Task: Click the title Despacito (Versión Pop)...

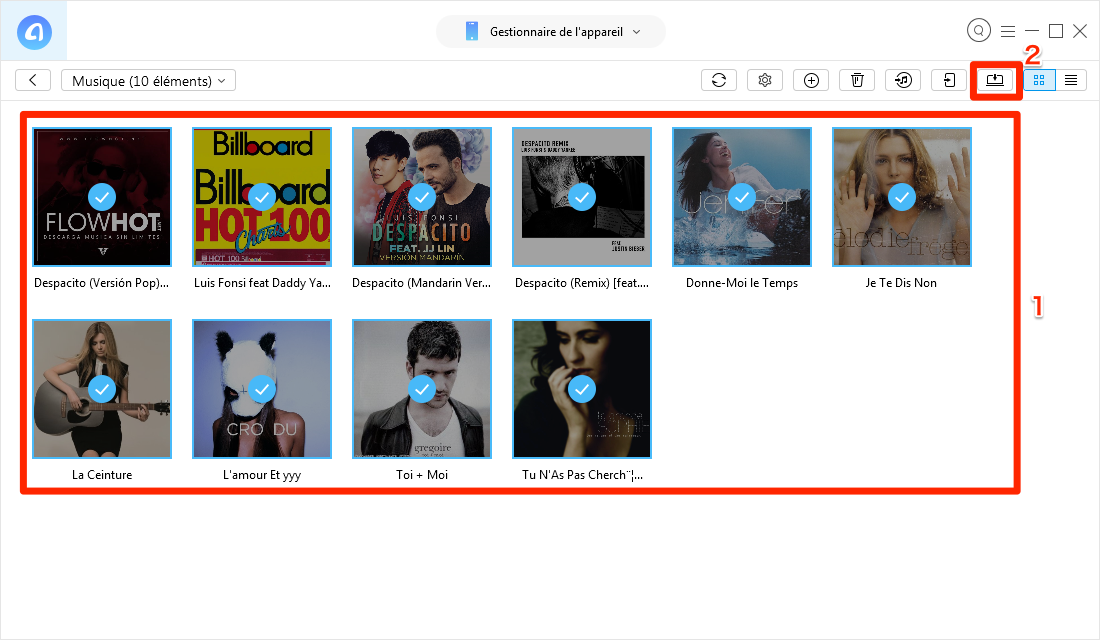Action: click(102, 283)
